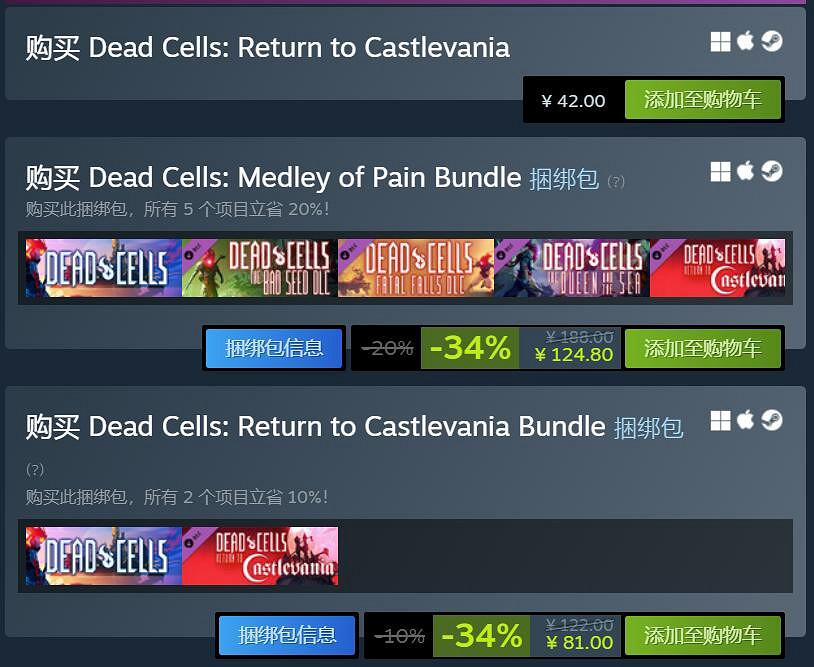Click the Apple macOS icon in the Medley of Pain Bundle row
Image resolution: width=814 pixels, height=667 pixels.
[745, 171]
